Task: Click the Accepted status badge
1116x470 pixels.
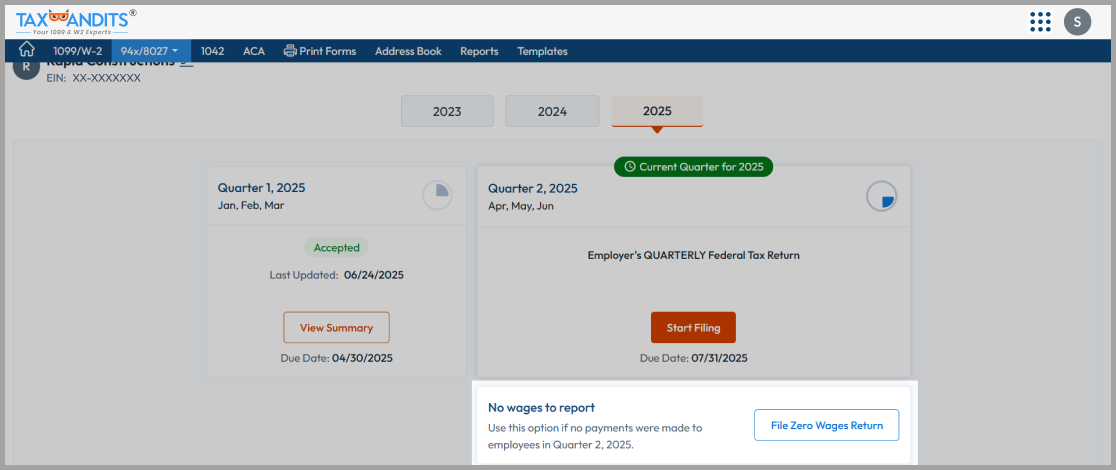Action: (x=337, y=248)
